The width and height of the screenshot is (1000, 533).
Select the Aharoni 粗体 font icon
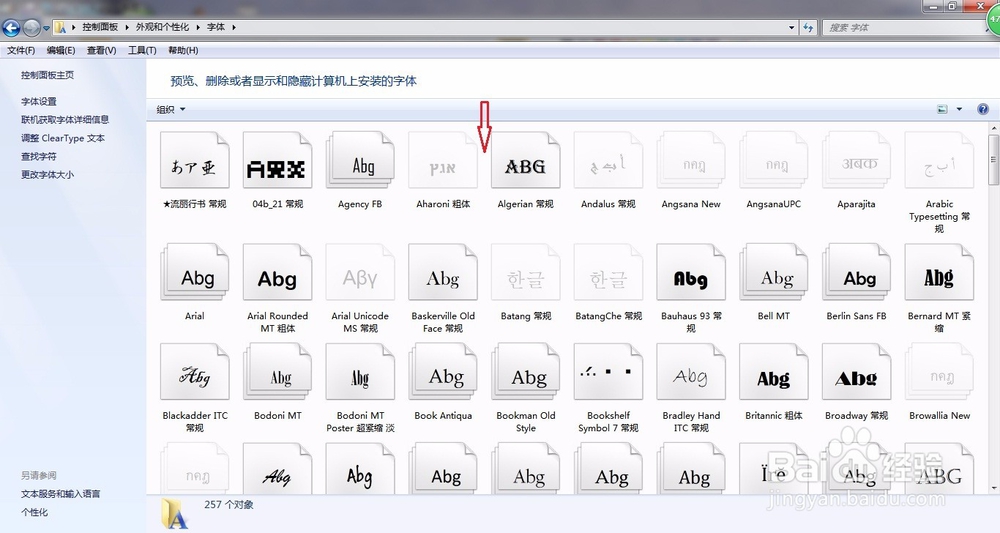point(443,161)
